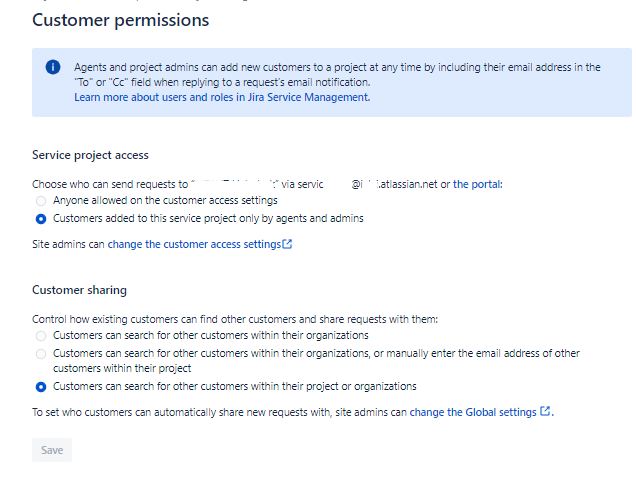This screenshot has height=478, width=636.
Task: Click the blue info icon in banner
Action: pos(53,67)
